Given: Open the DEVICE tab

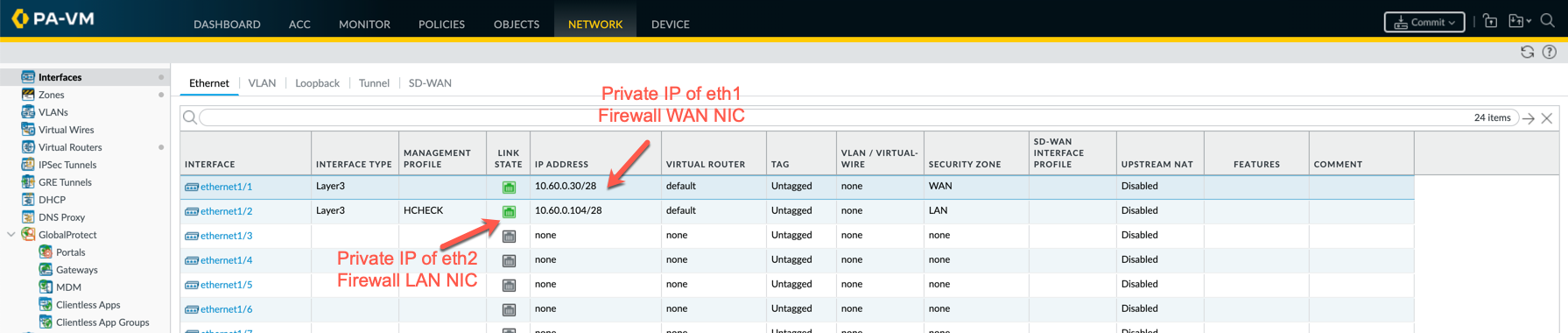Looking at the screenshot, I should pos(671,25).
